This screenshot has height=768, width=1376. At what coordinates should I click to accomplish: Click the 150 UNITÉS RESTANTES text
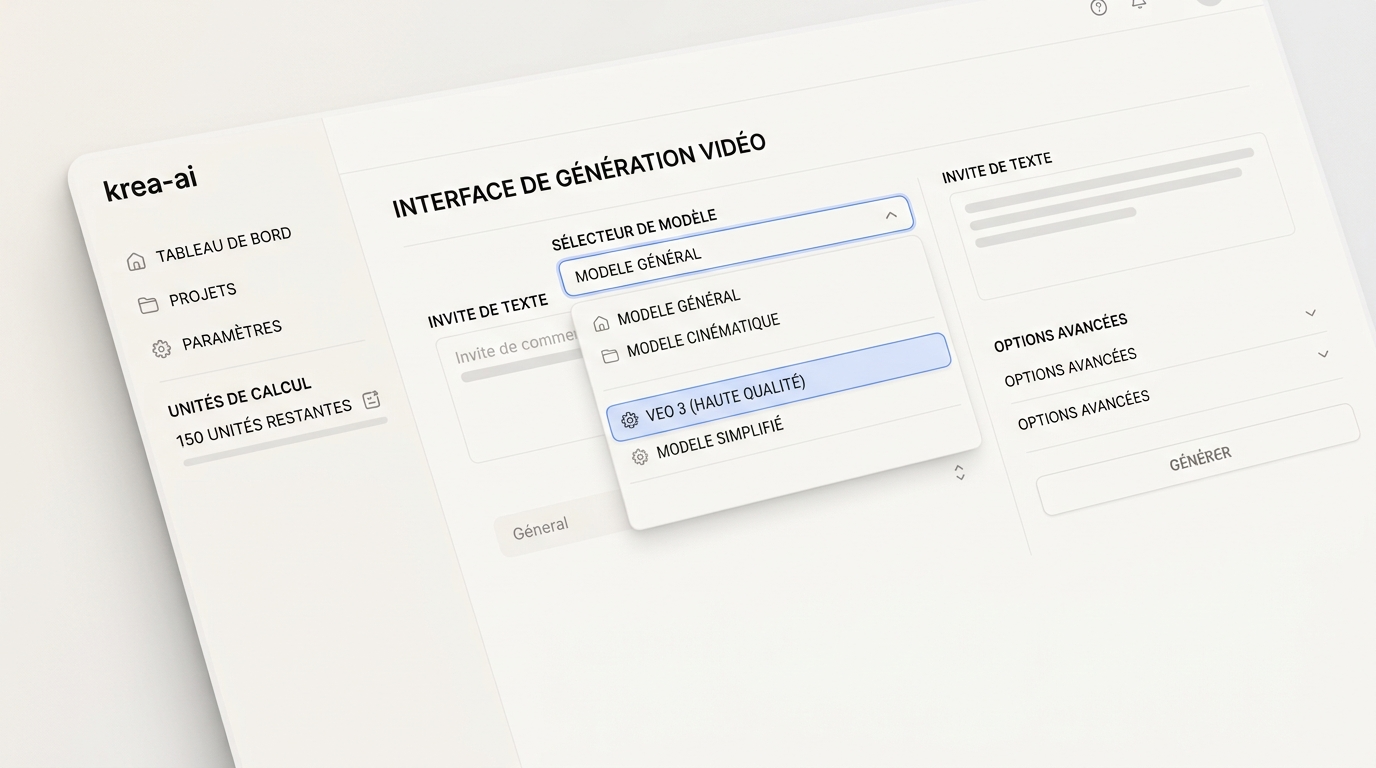[x=264, y=422]
